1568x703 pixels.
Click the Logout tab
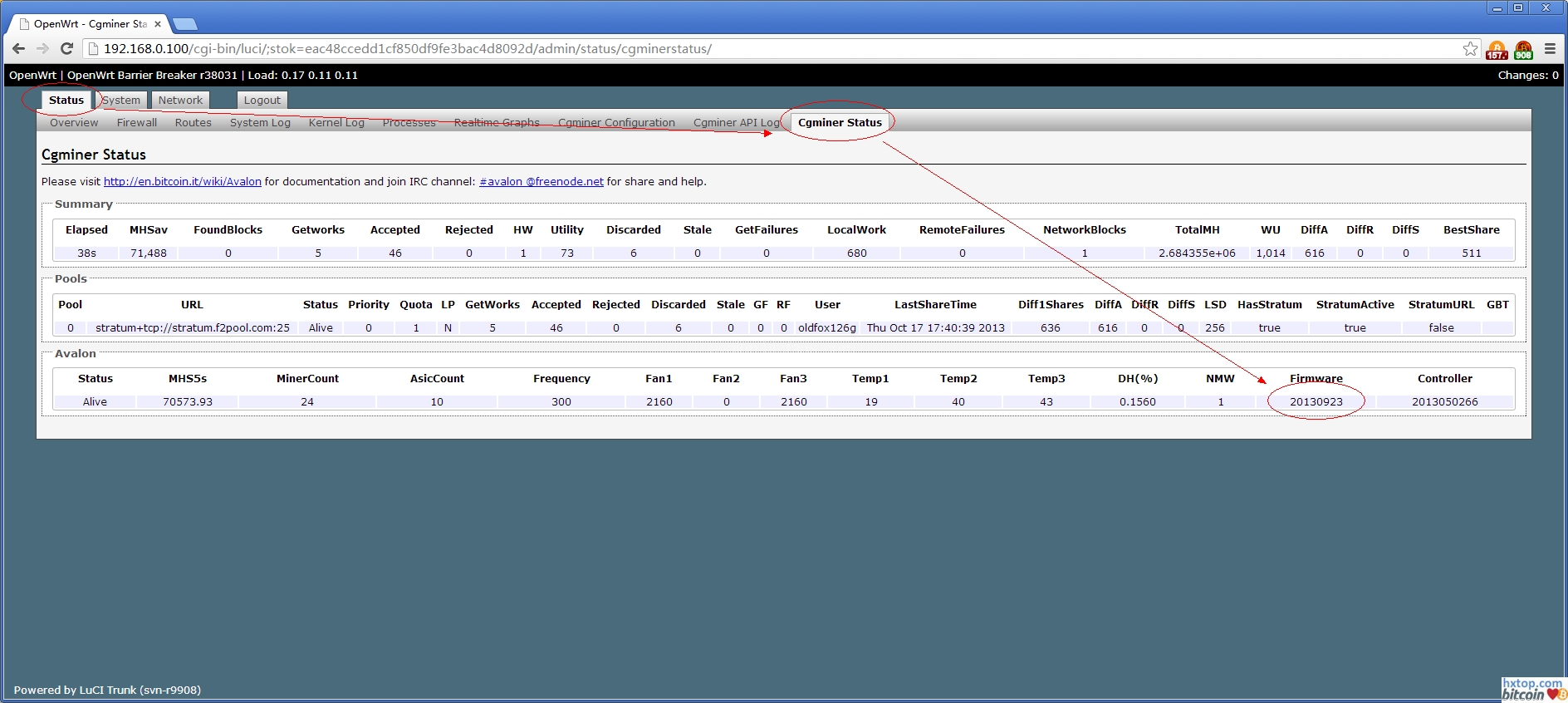click(262, 101)
